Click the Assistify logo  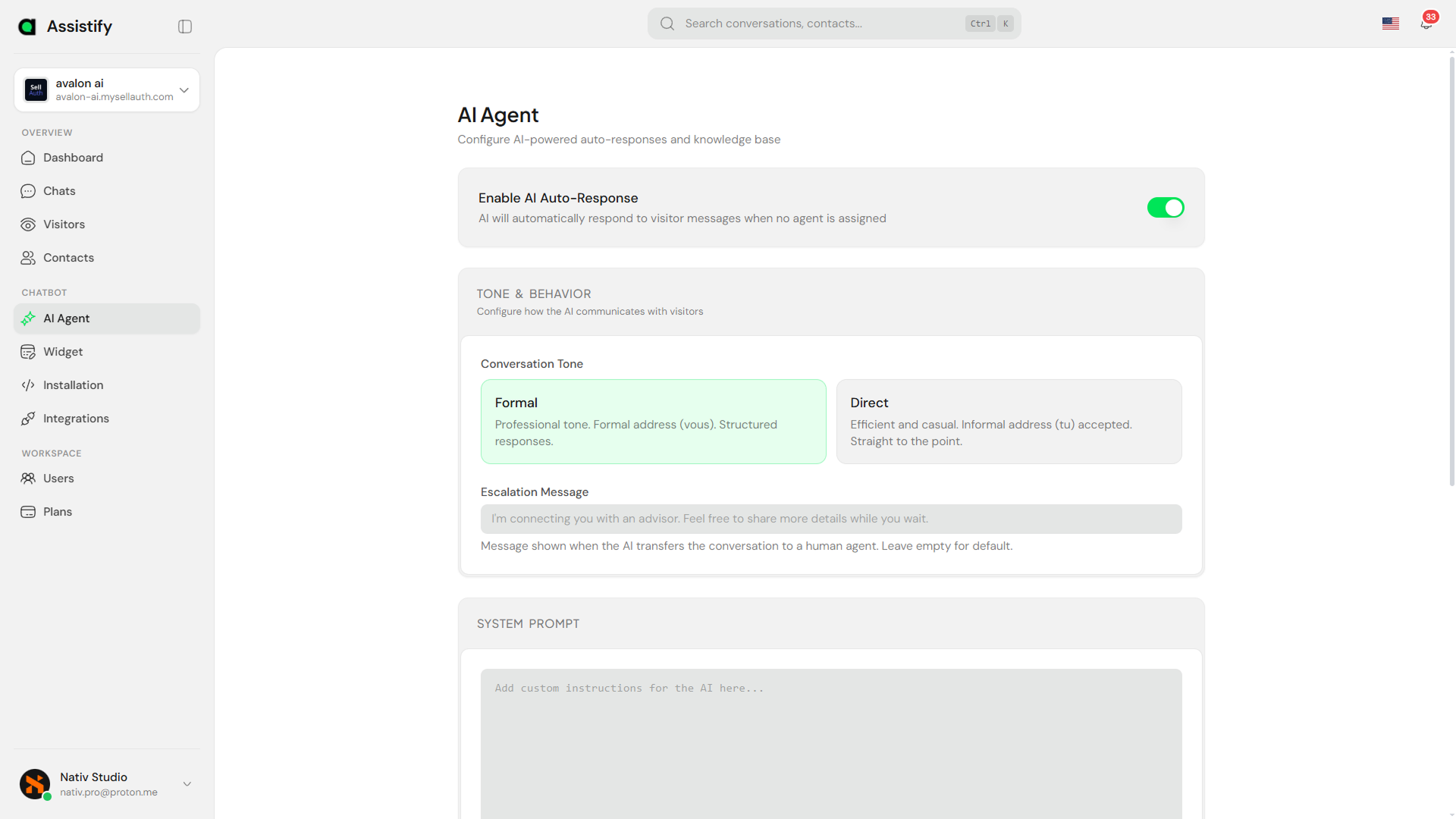[x=65, y=26]
